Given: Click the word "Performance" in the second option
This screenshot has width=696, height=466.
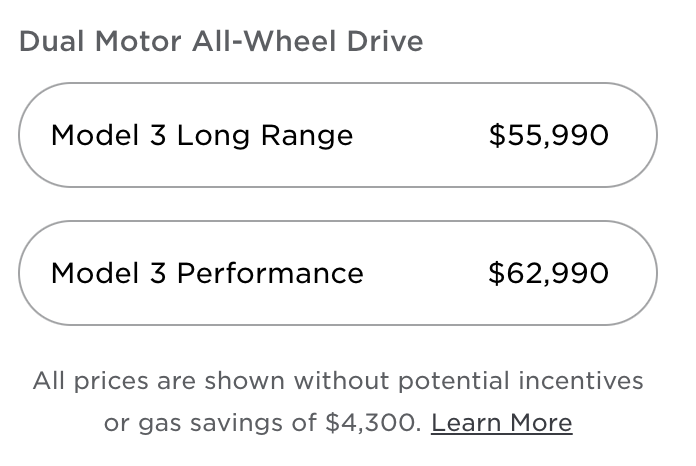Looking at the screenshot, I should pos(270,273).
